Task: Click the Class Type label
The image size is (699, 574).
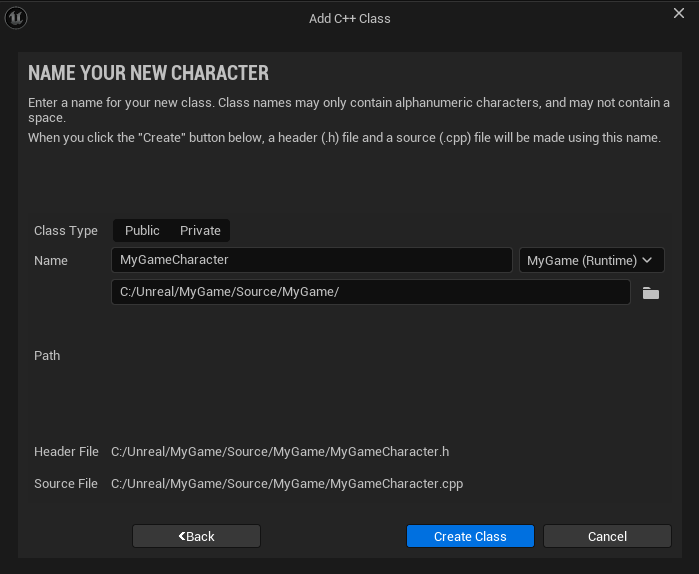Action: click(66, 231)
